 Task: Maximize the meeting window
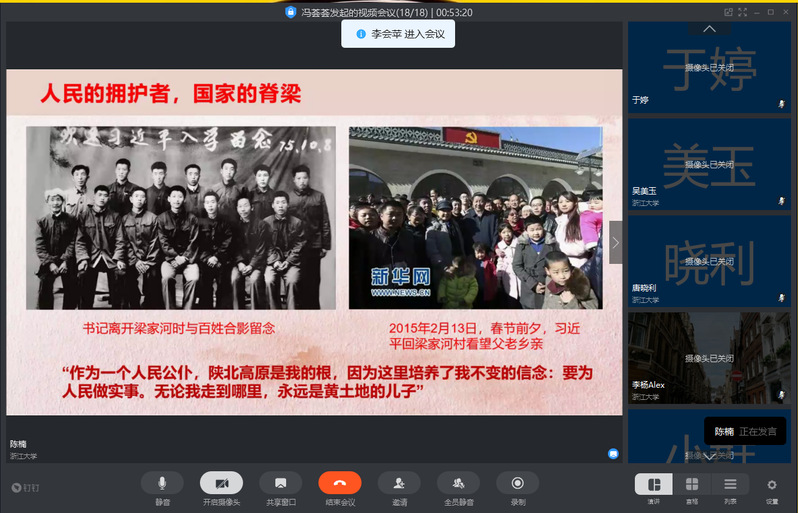[x=771, y=12]
